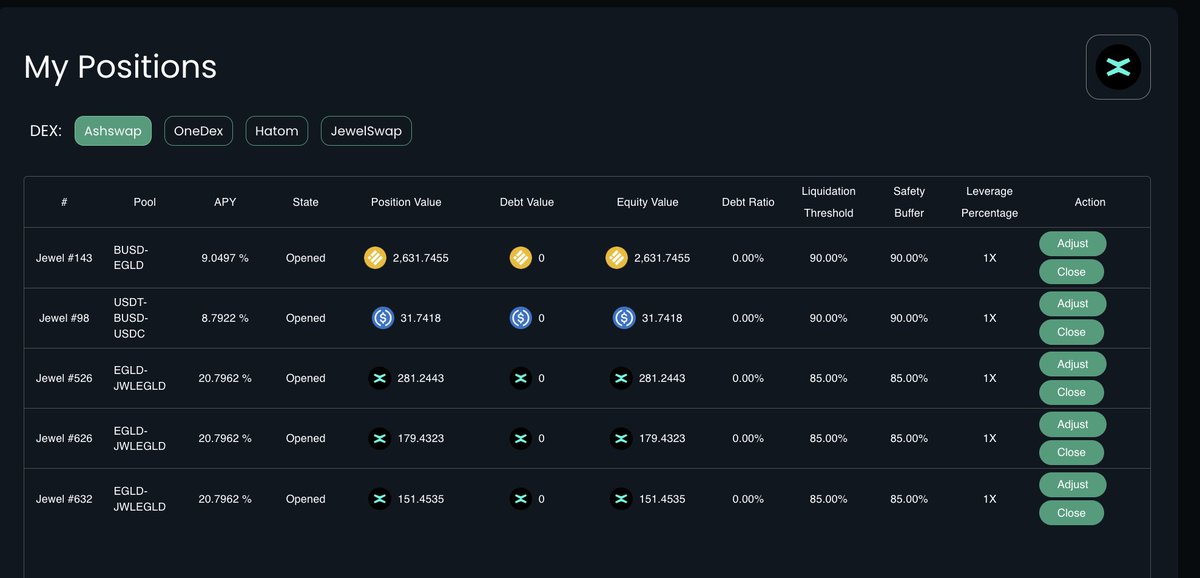Click the My Positions heading
The image size is (1200, 578).
click(x=120, y=67)
